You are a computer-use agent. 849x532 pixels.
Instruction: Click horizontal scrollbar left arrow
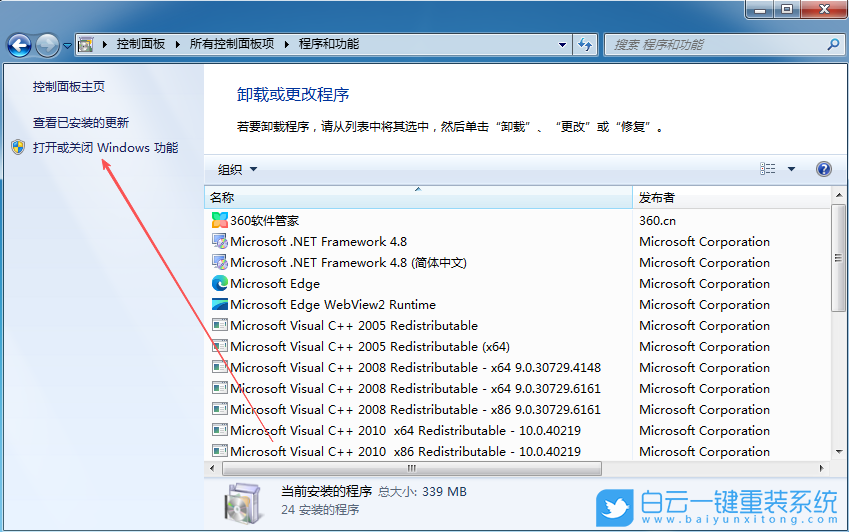[212, 468]
